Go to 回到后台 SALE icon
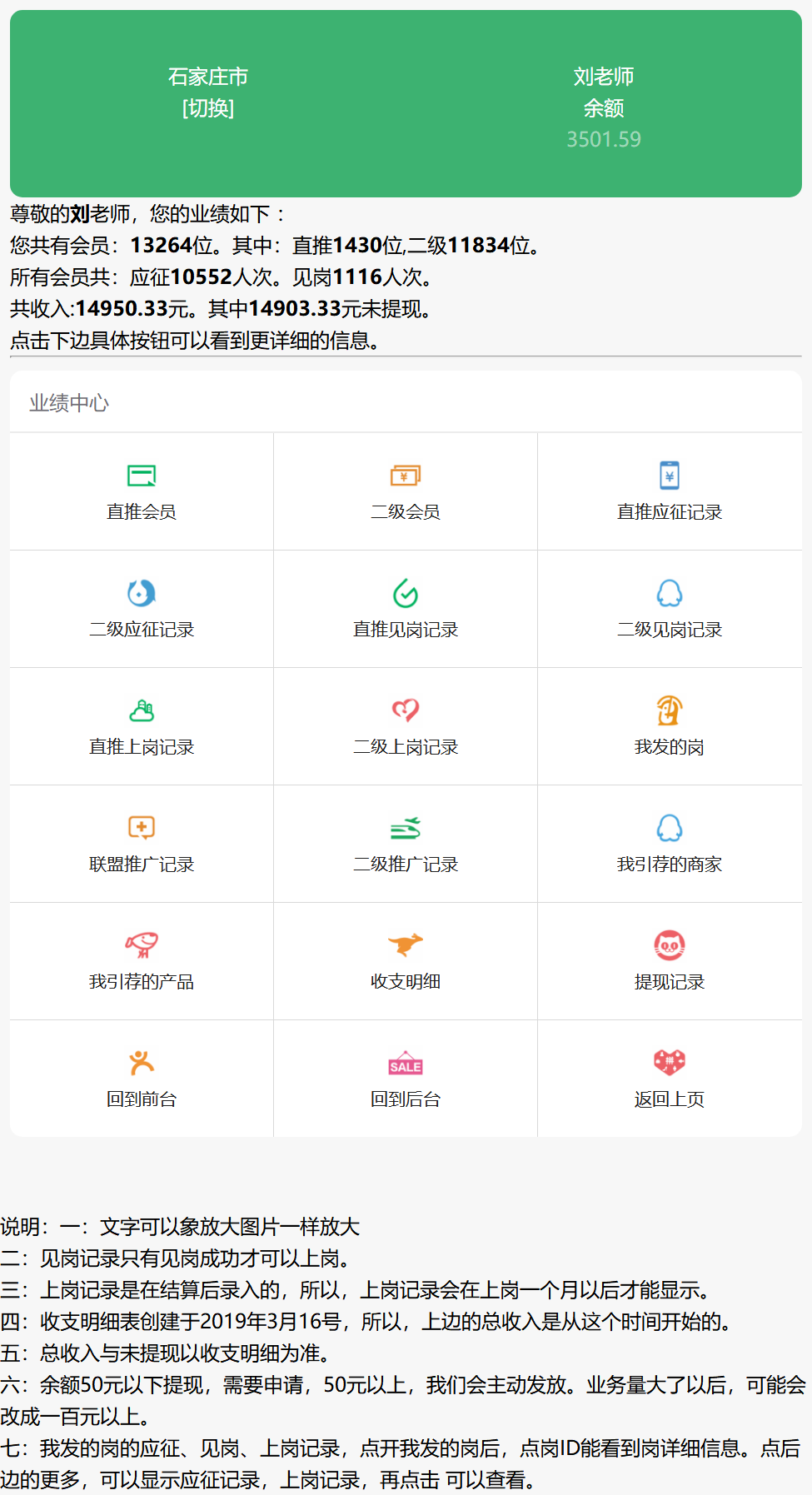This screenshot has width=812, height=1495. (406, 1064)
